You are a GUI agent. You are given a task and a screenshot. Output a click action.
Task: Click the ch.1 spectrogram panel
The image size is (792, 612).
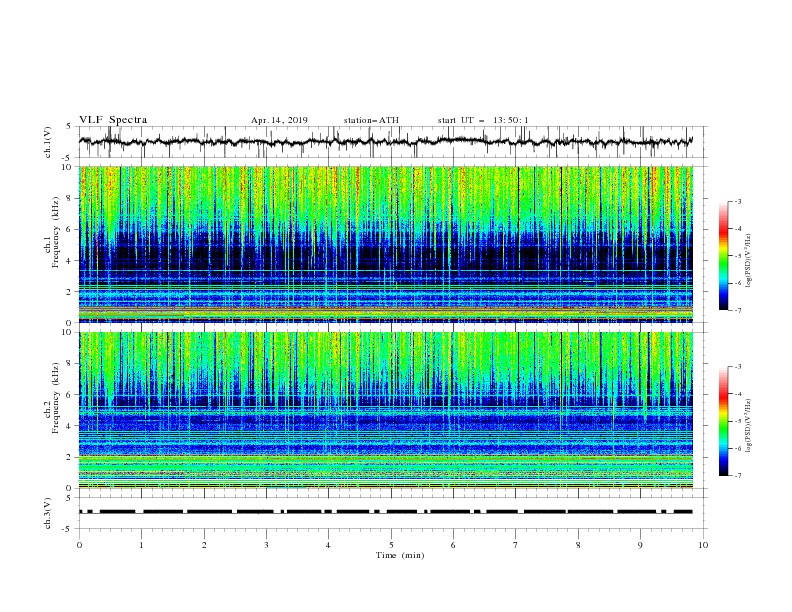click(x=386, y=244)
